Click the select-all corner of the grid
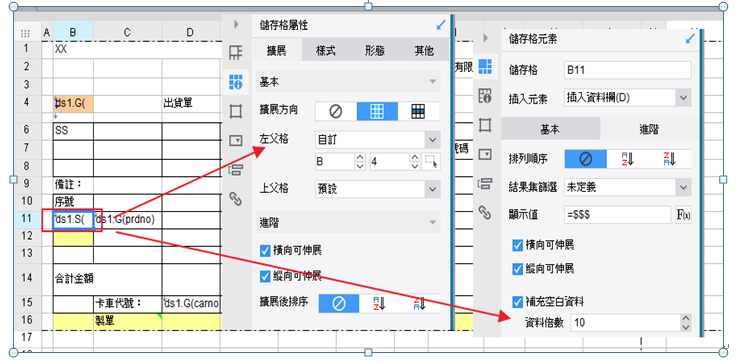This screenshot has width=743, height=362. click(x=27, y=33)
